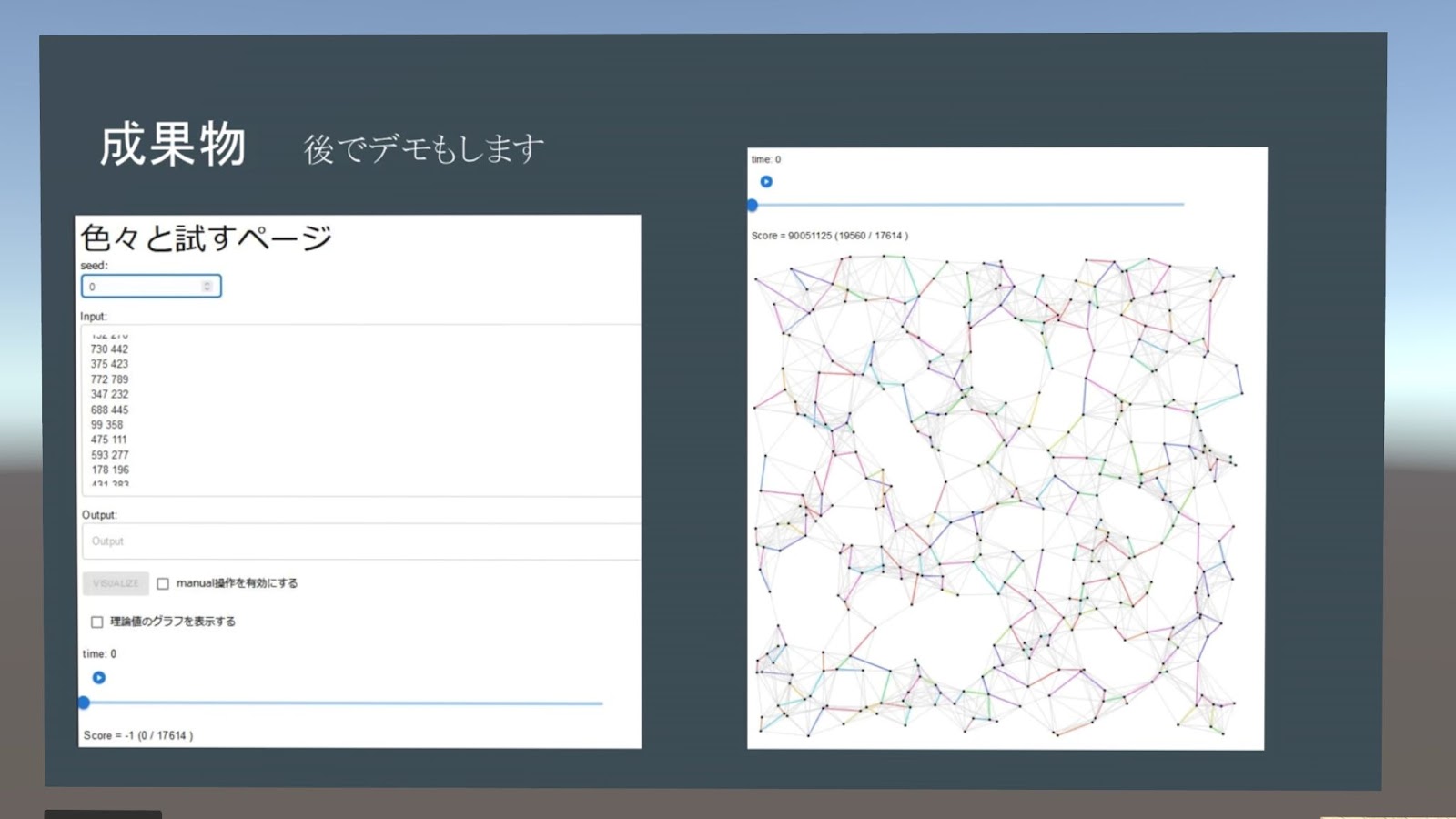
Task: Click inside the Input text area
Action: pyautogui.click(x=361, y=409)
